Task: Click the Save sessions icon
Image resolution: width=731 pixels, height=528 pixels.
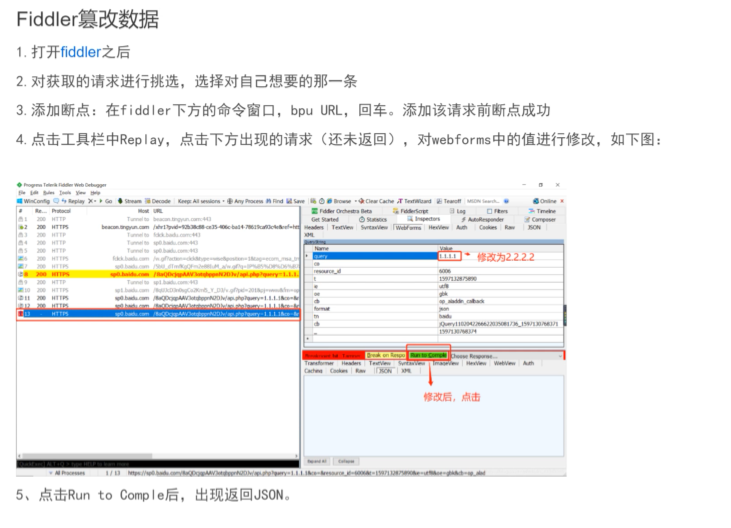Action: (x=289, y=201)
